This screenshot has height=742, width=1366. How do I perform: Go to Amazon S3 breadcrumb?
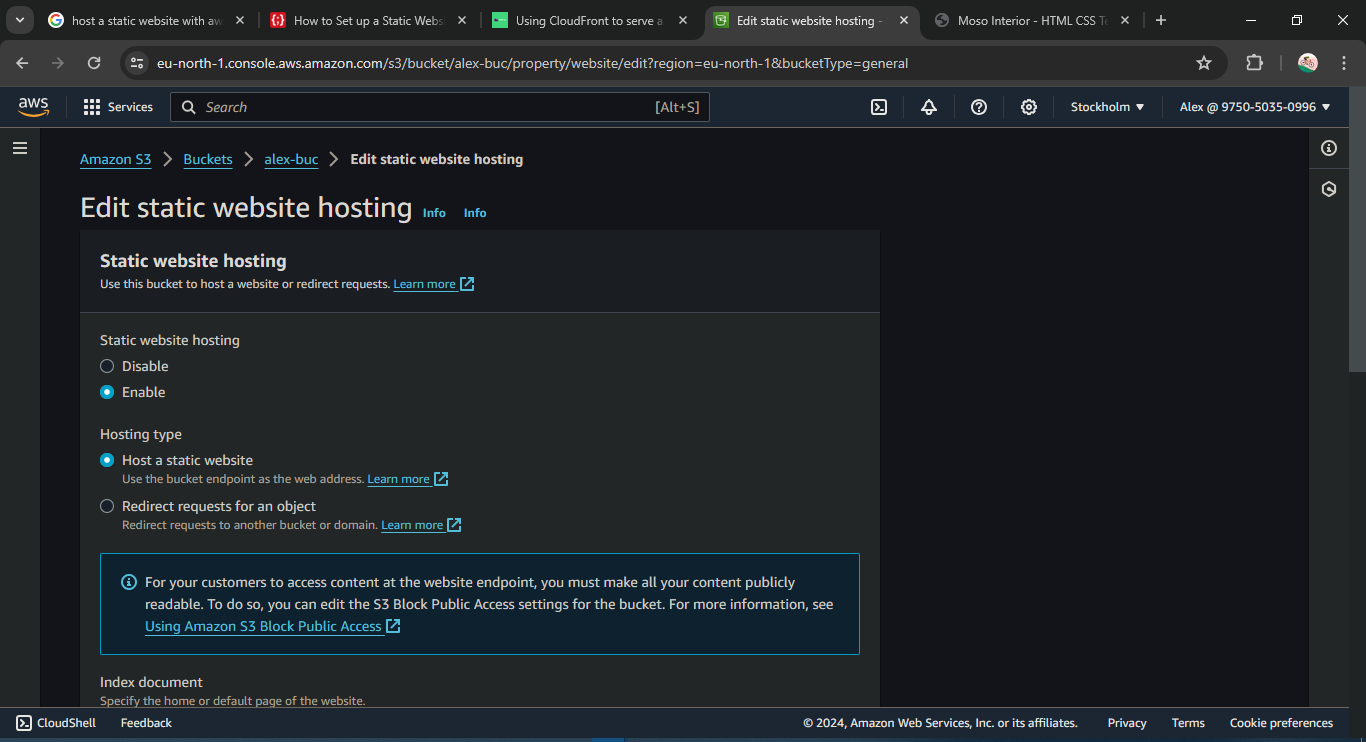[x=116, y=159]
